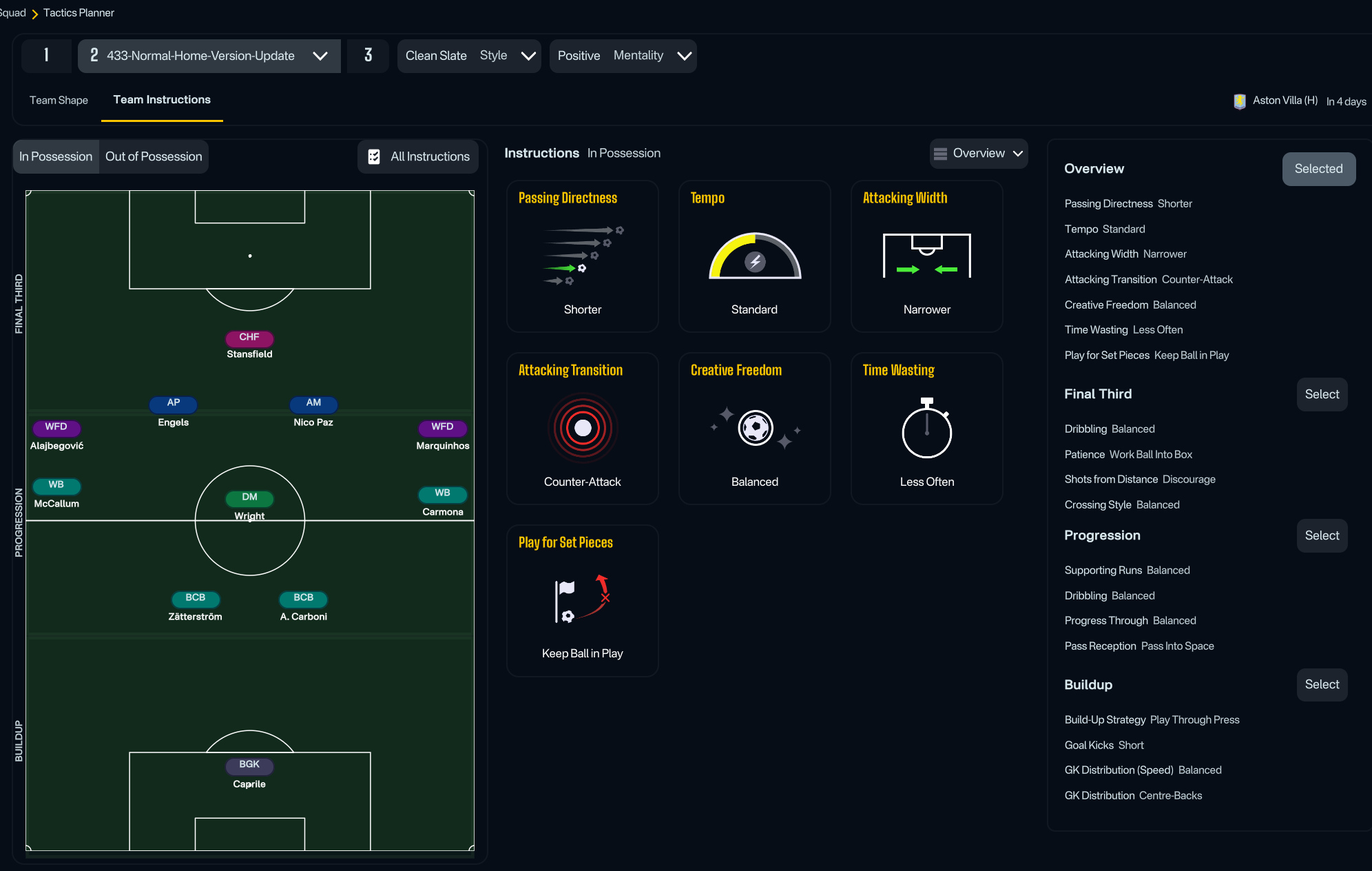Viewport: 1372px width, 871px height.
Task: Select the BCB A. Carboni position badge
Action: (304, 598)
